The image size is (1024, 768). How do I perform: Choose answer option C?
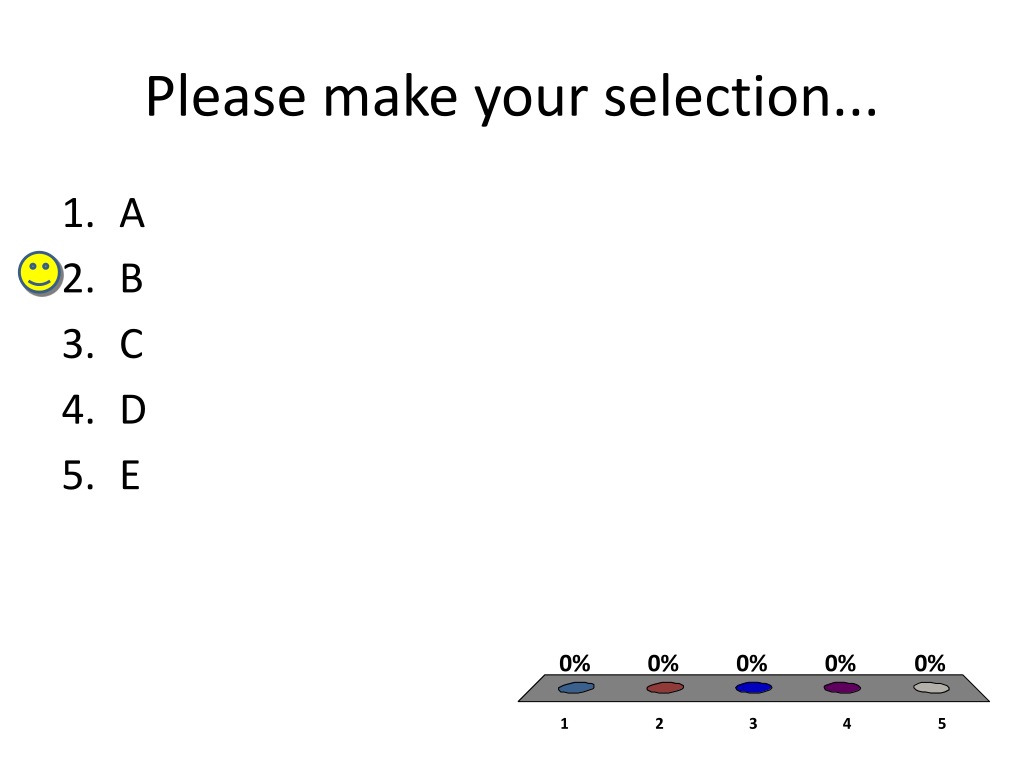click(x=103, y=344)
